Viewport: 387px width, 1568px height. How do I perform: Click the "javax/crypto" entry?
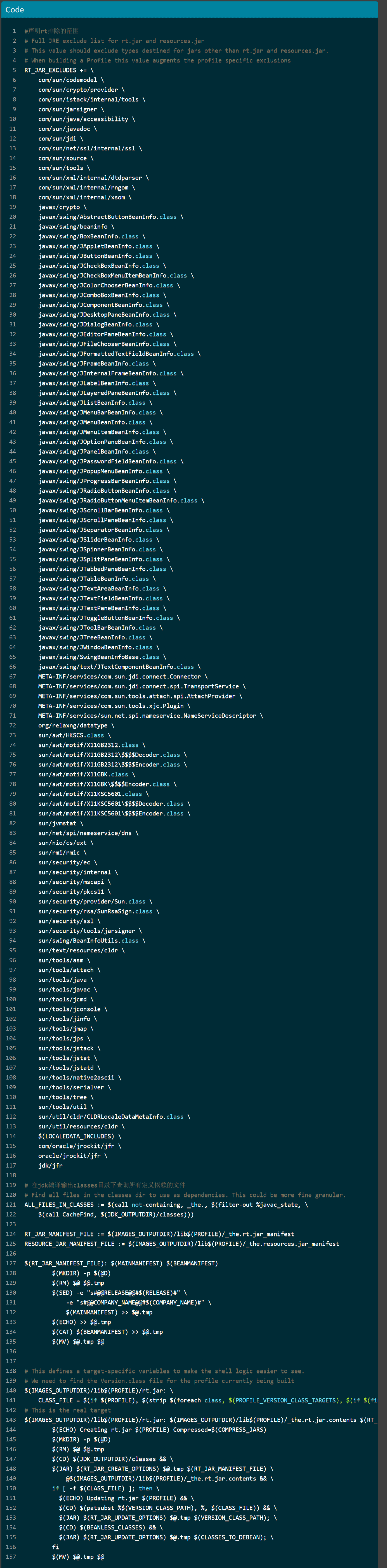pyautogui.click(x=62, y=207)
